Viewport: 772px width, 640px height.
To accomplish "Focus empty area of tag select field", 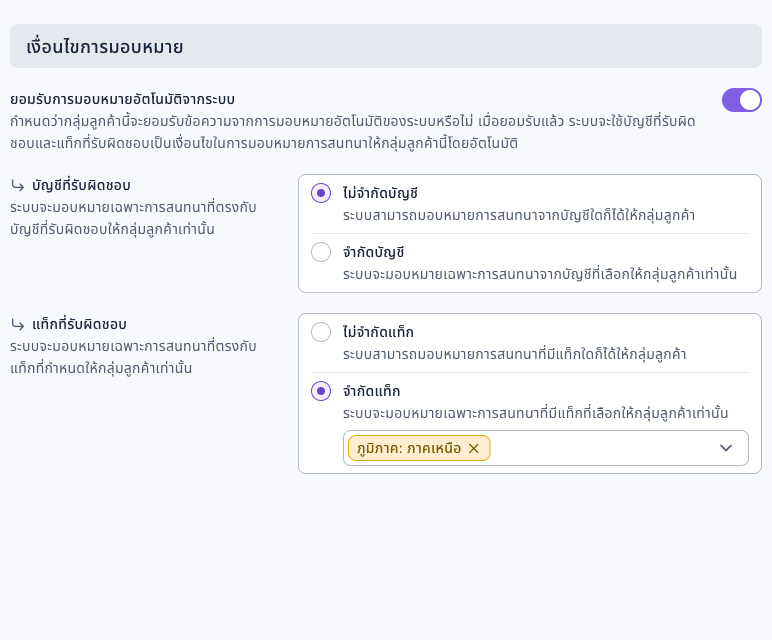I will coord(601,448).
